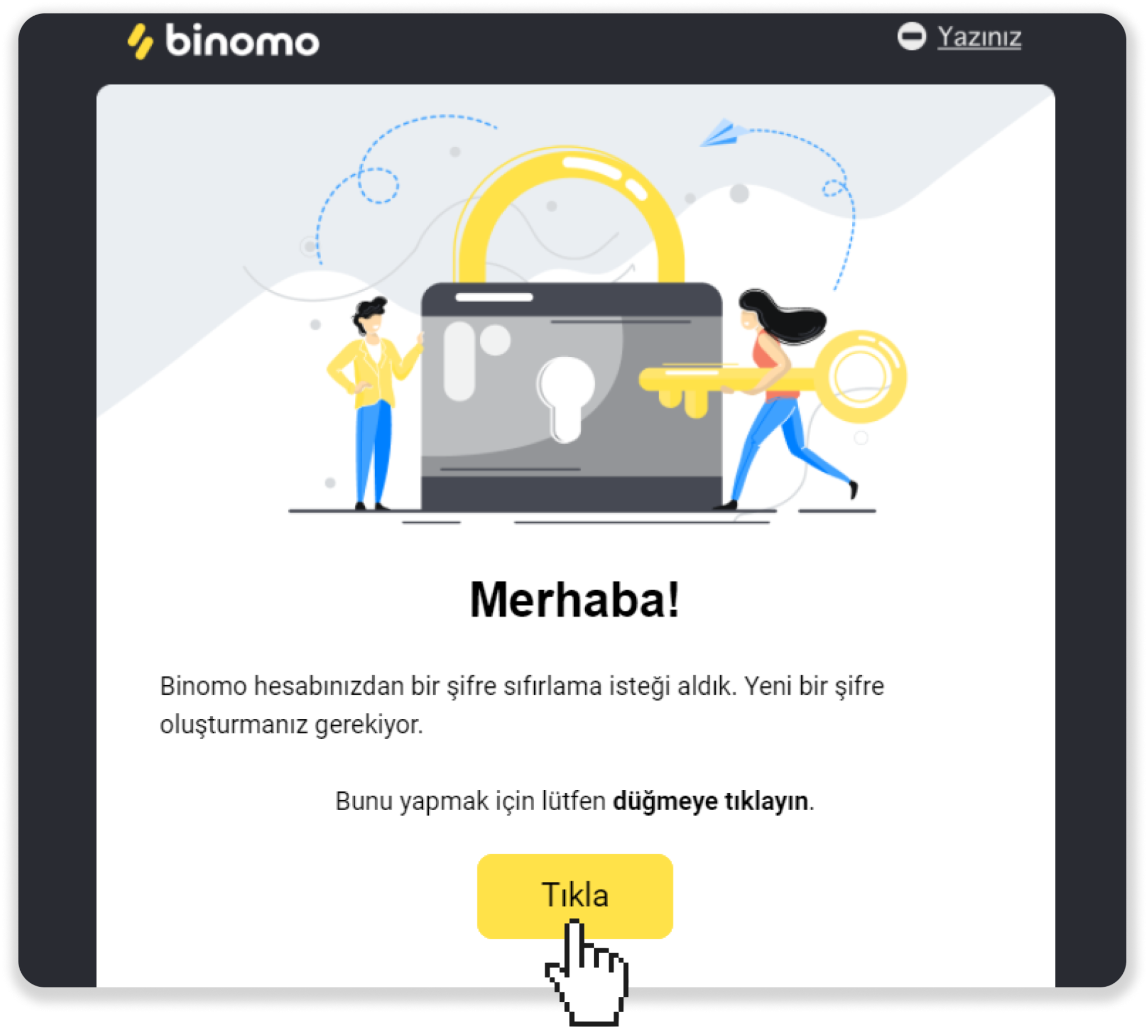Image resolution: width=1148 pixels, height=1036 pixels.
Task: Click the password reset request paragraph
Action: click(522, 705)
